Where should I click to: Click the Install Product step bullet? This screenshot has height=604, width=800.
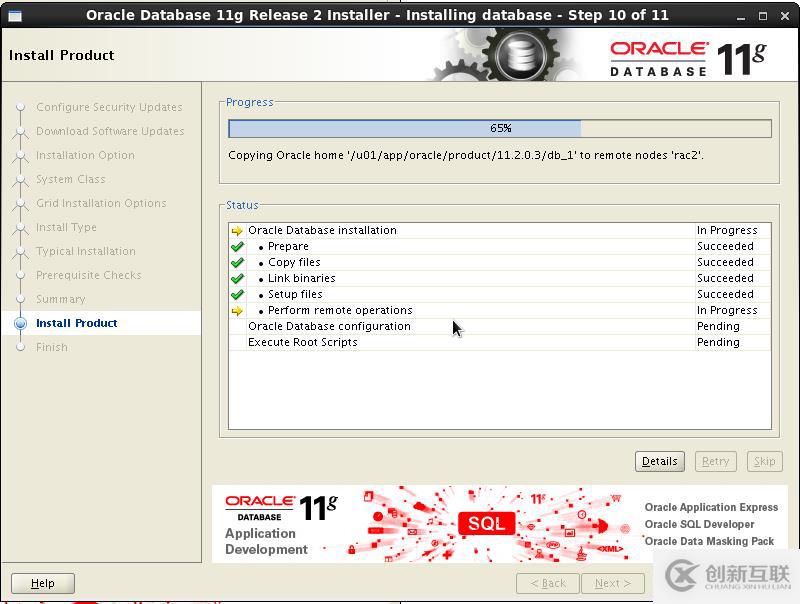(20, 323)
